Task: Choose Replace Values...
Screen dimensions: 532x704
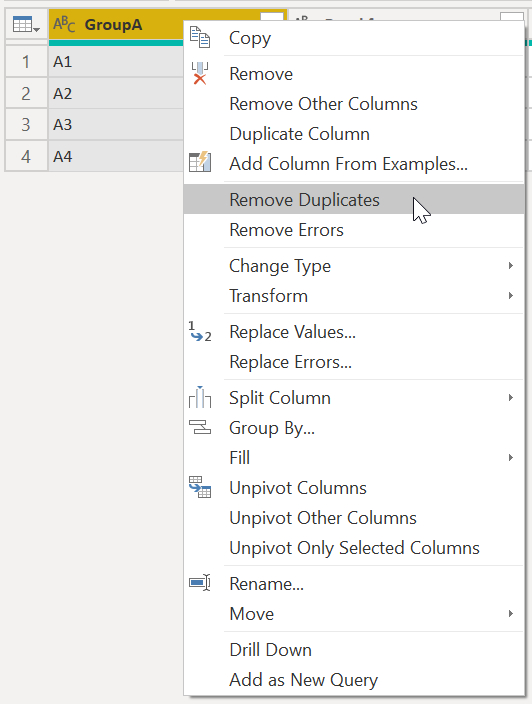Action: pos(354,332)
